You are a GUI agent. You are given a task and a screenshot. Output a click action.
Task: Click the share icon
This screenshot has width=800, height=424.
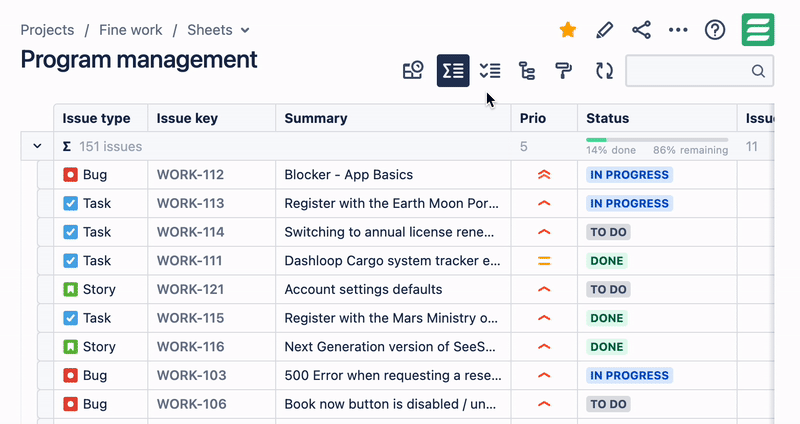[x=641, y=30]
